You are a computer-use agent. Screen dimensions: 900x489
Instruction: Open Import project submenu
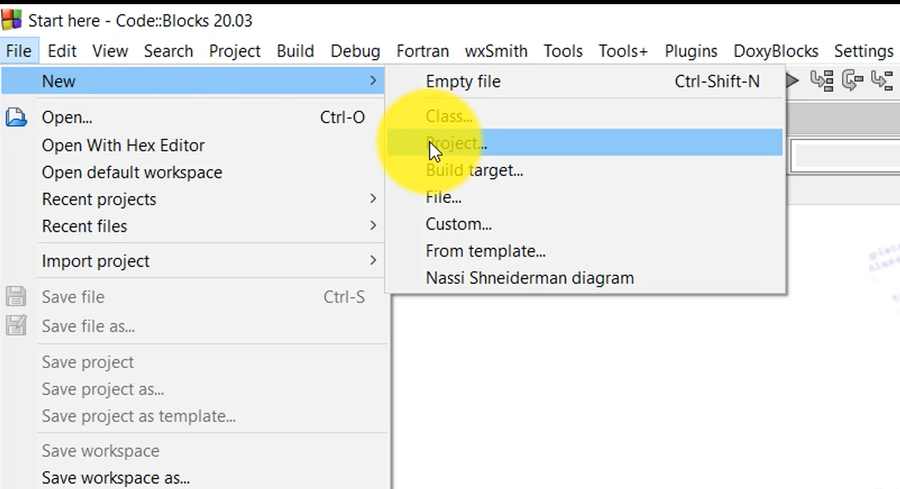coord(193,261)
